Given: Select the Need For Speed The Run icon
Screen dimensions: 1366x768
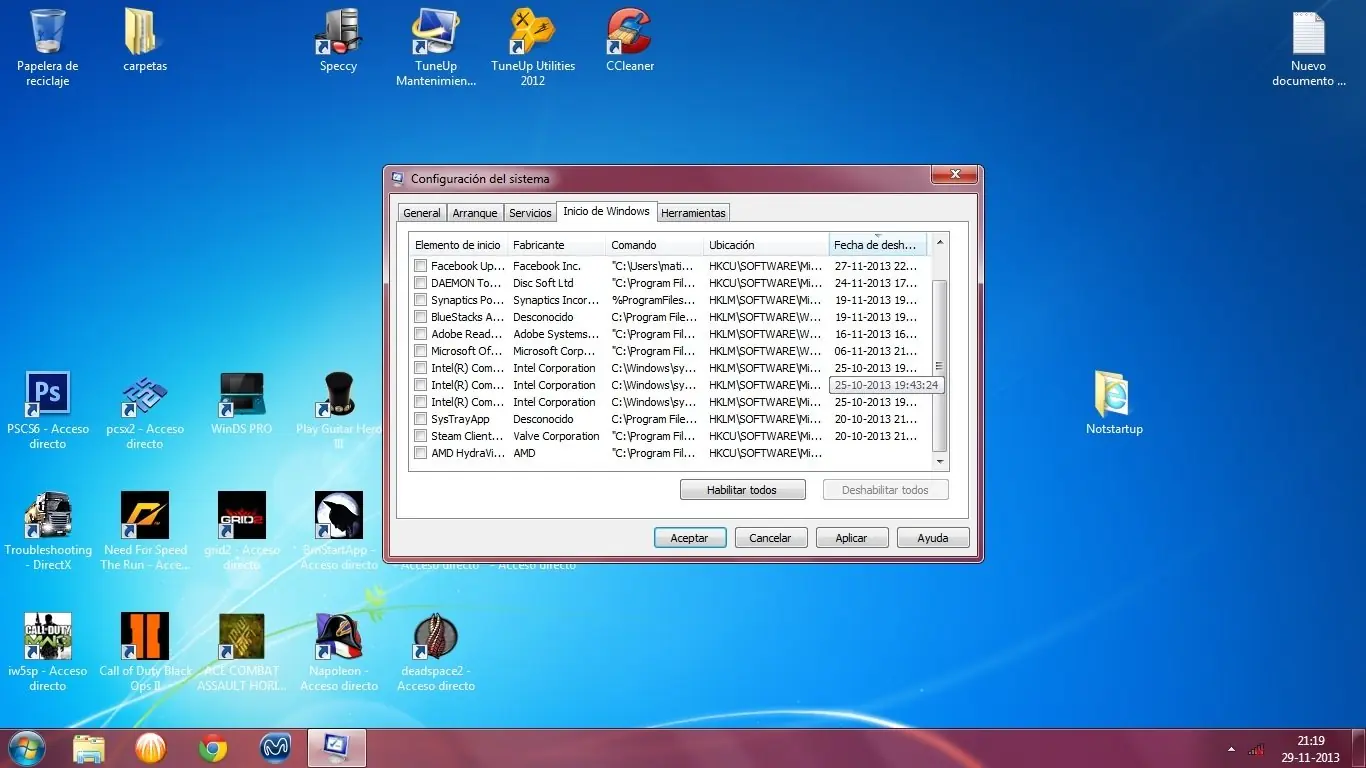Looking at the screenshot, I should point(145,532).
